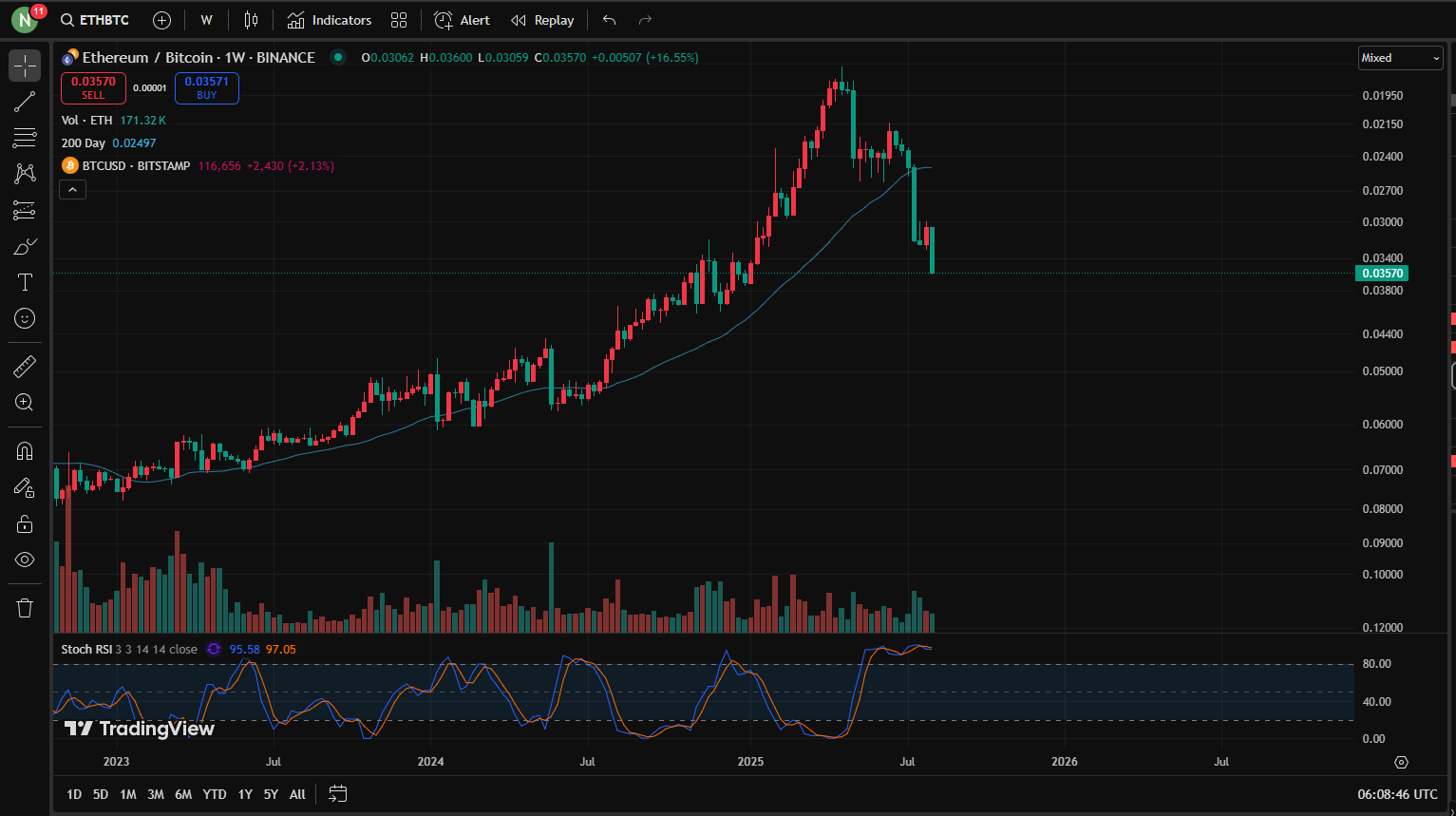This screenshot has height=816, width=1456.
Task: Collapse the indicator legend with chevron
Action: 72,190
